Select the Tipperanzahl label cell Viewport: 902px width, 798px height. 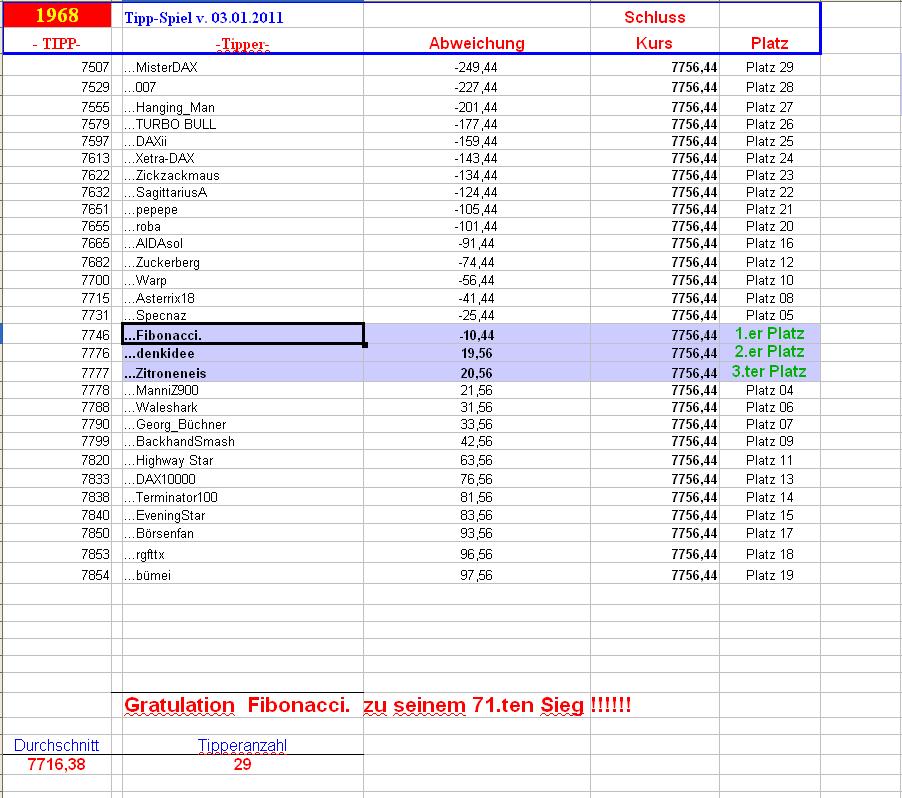pyautogui.click(x=242, y=746)
